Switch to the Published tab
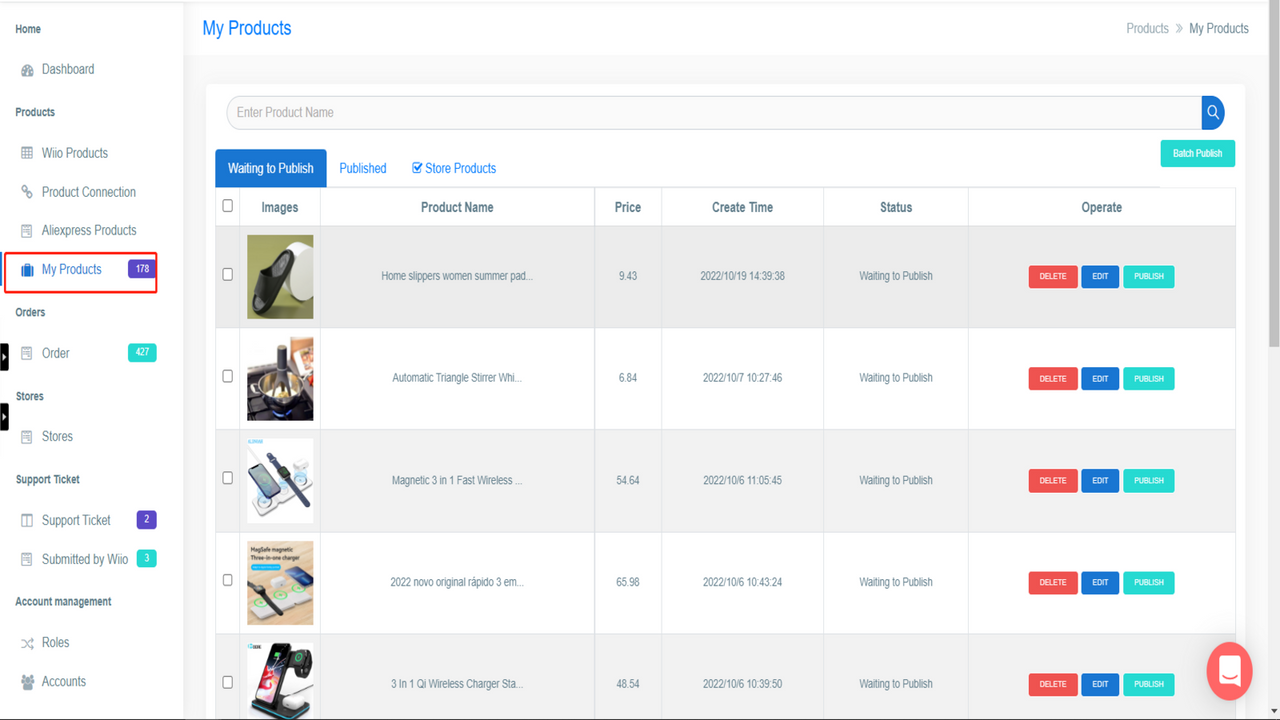 pos(362,168)
